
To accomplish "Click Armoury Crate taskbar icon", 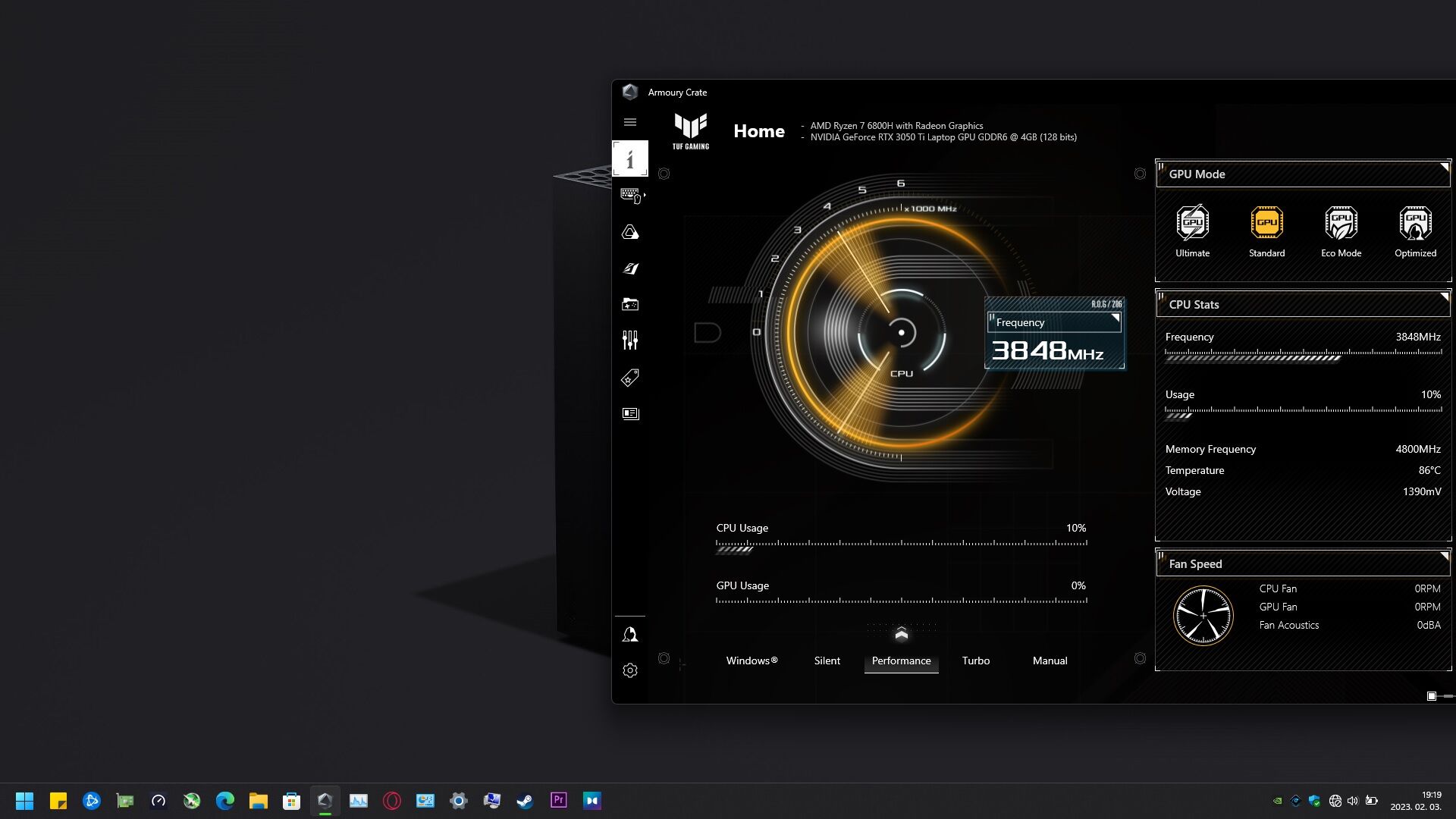I will tap(325, 801).
